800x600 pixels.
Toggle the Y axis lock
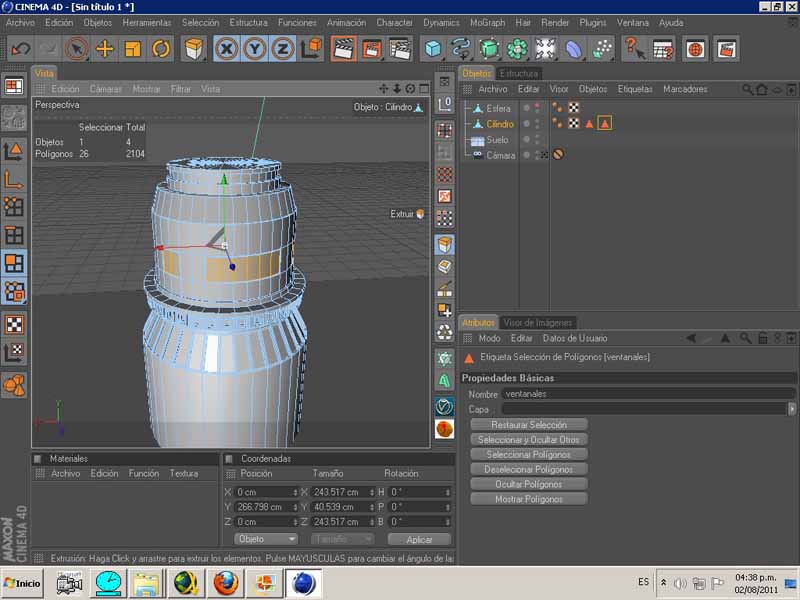tap(254, 49)
